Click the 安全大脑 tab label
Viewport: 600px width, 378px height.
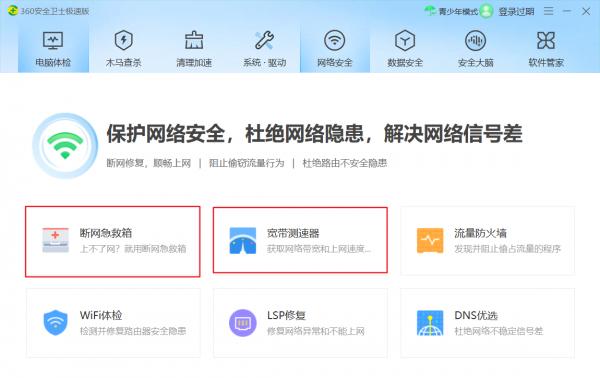coord(476,62)
